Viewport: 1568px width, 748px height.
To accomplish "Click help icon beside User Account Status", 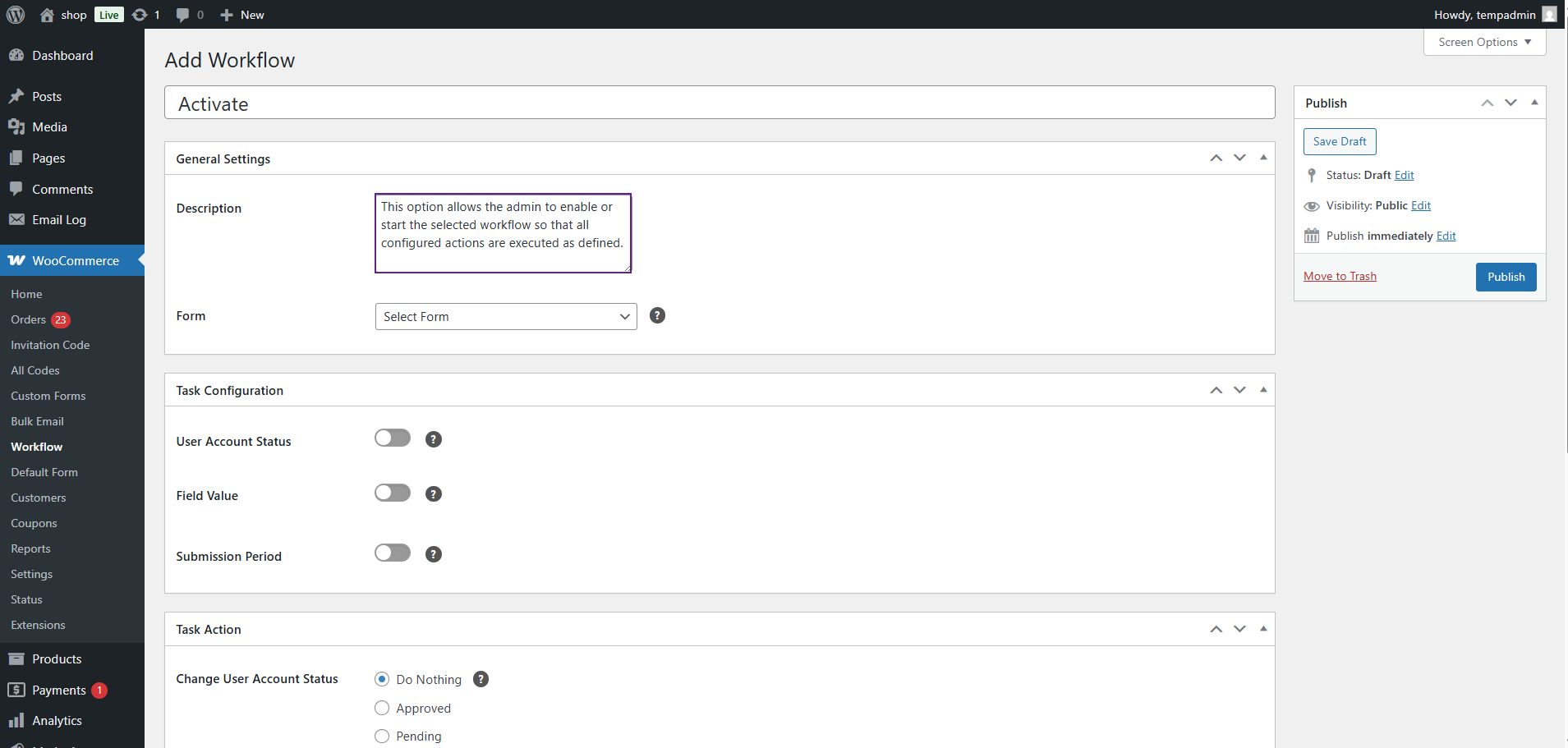I will pyautogui.click(x=434, y=439).
